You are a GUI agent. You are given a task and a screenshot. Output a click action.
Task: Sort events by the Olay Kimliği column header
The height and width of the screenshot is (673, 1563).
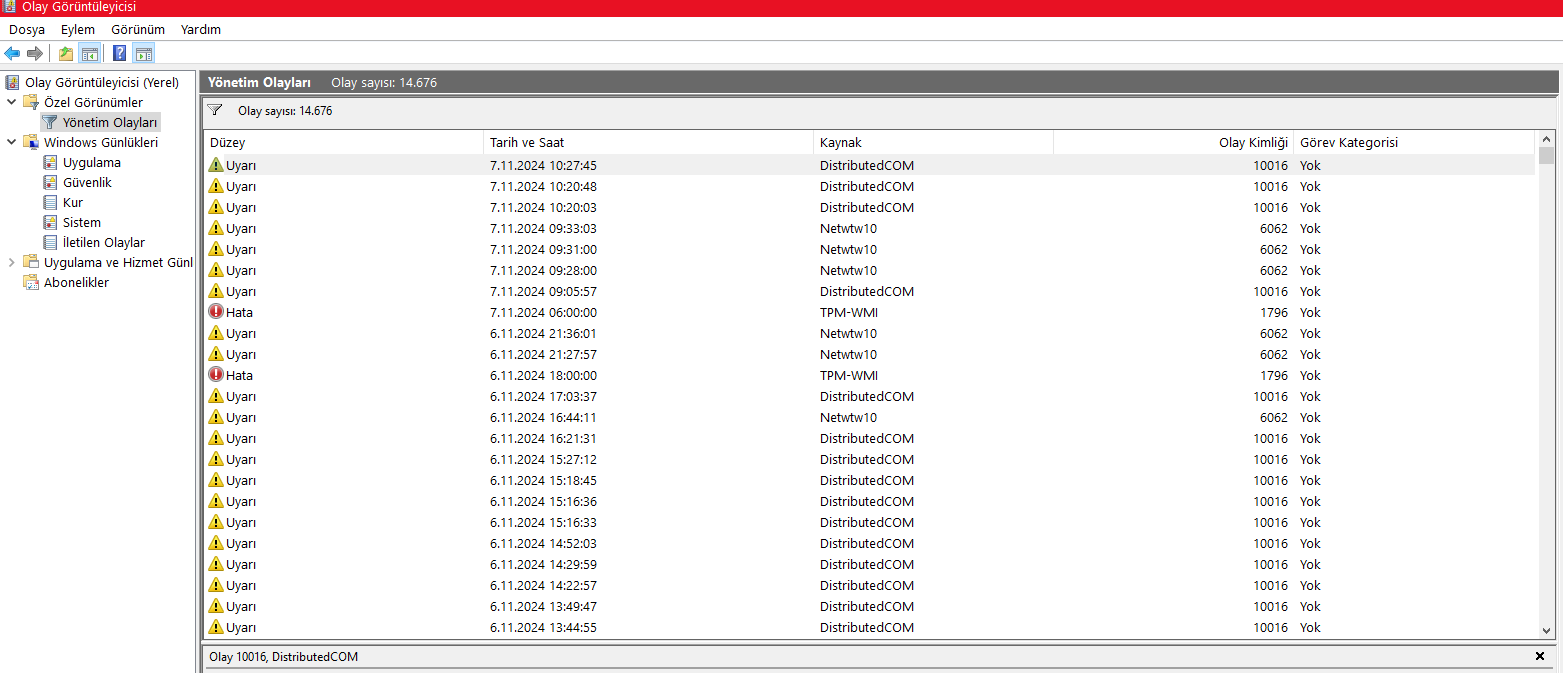point(1173,142)
